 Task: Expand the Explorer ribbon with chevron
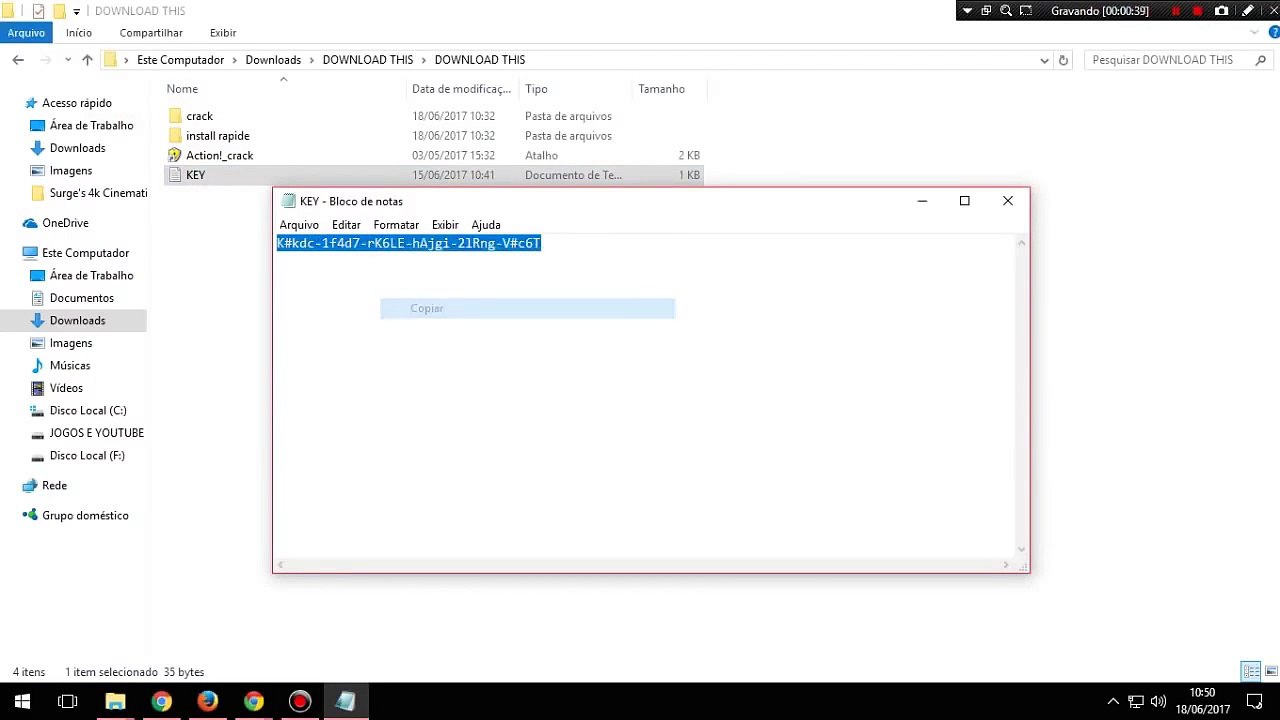1254,33
